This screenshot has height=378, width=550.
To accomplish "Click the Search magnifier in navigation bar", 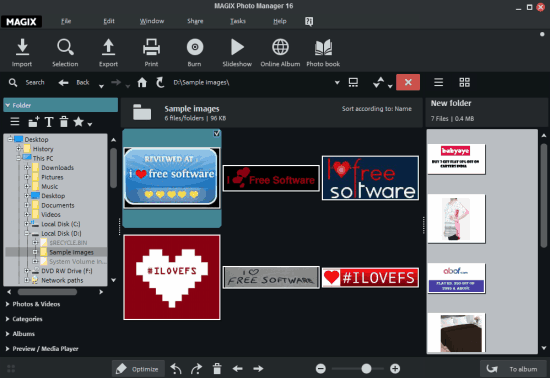I will coord(13,82).
